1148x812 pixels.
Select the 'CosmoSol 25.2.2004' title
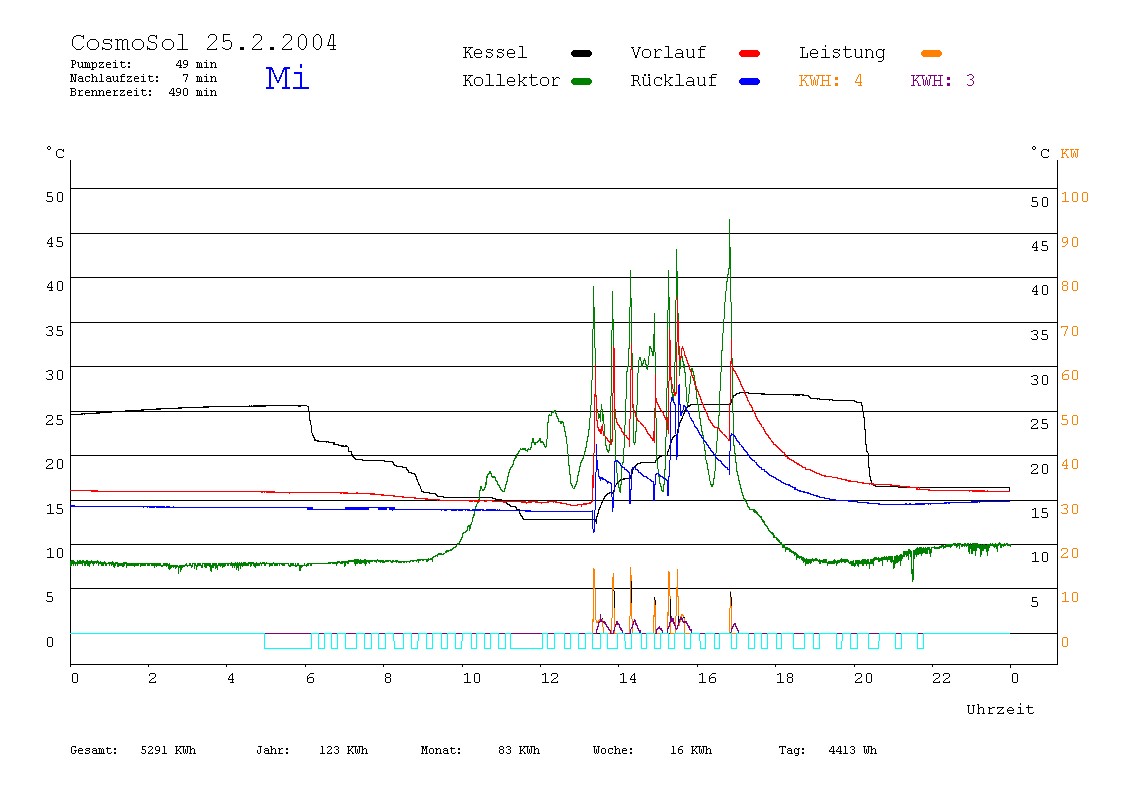204,42
